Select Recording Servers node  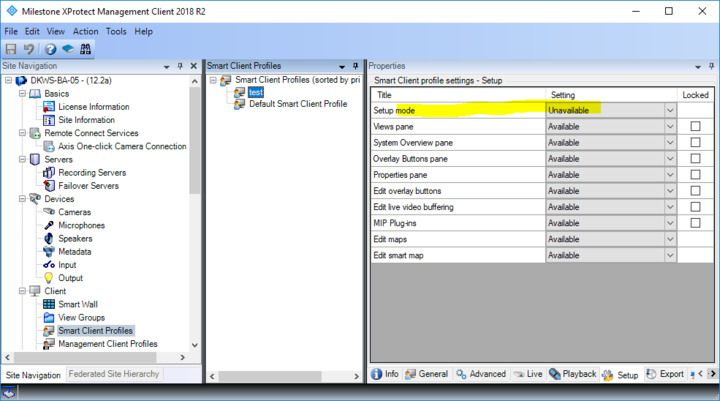click(91, 173)
